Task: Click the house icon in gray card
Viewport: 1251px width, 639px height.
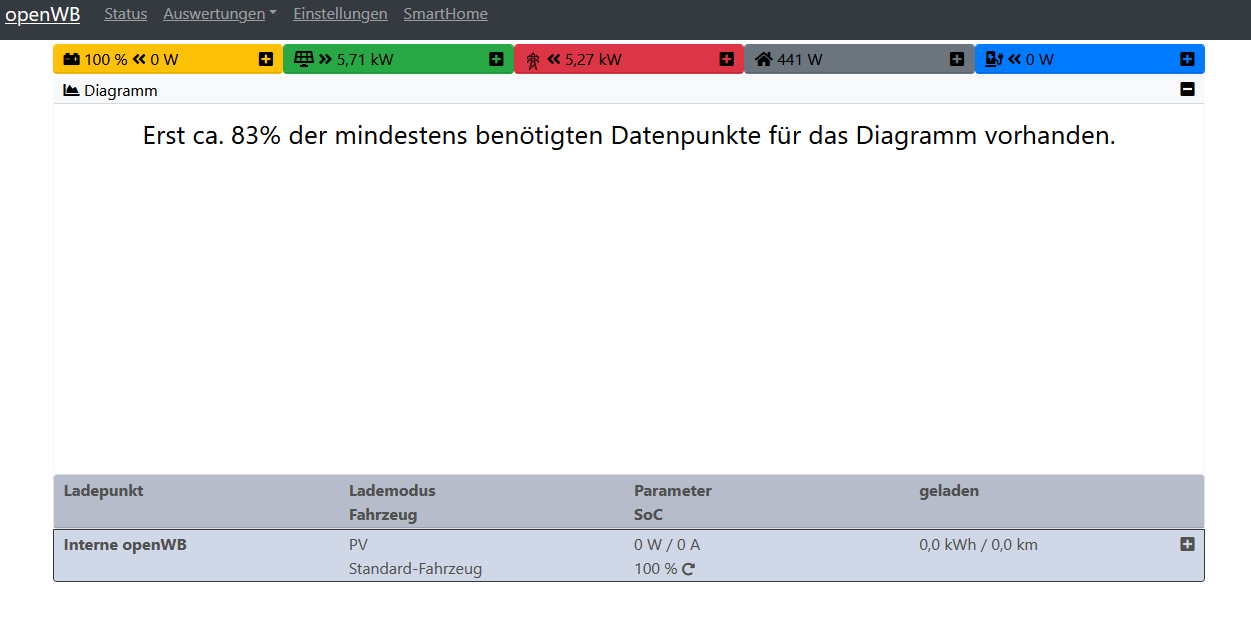Action: (764, 59)
